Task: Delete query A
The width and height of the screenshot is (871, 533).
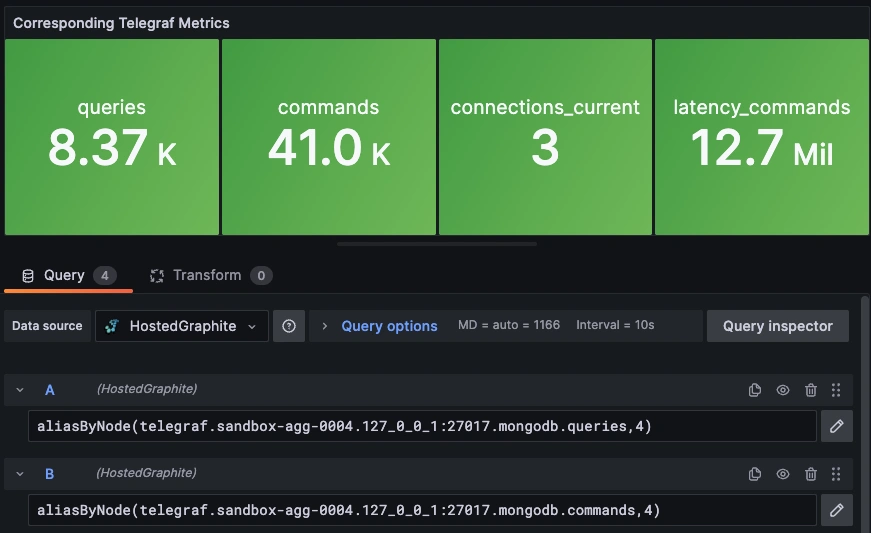Action: (810, 390)
